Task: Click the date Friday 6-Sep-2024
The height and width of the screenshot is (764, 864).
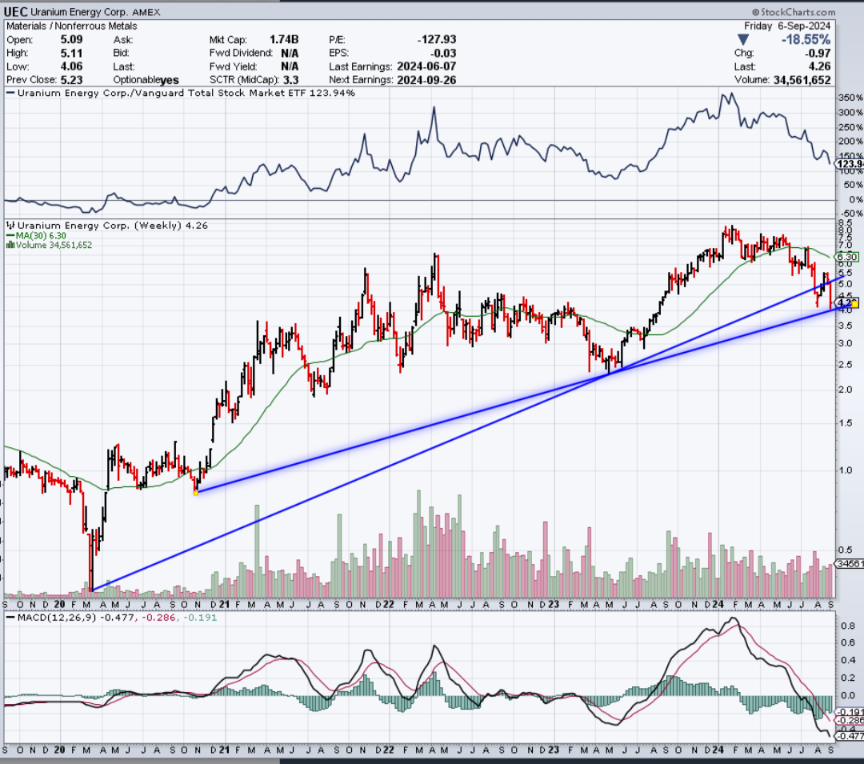Action: [787, 26]
